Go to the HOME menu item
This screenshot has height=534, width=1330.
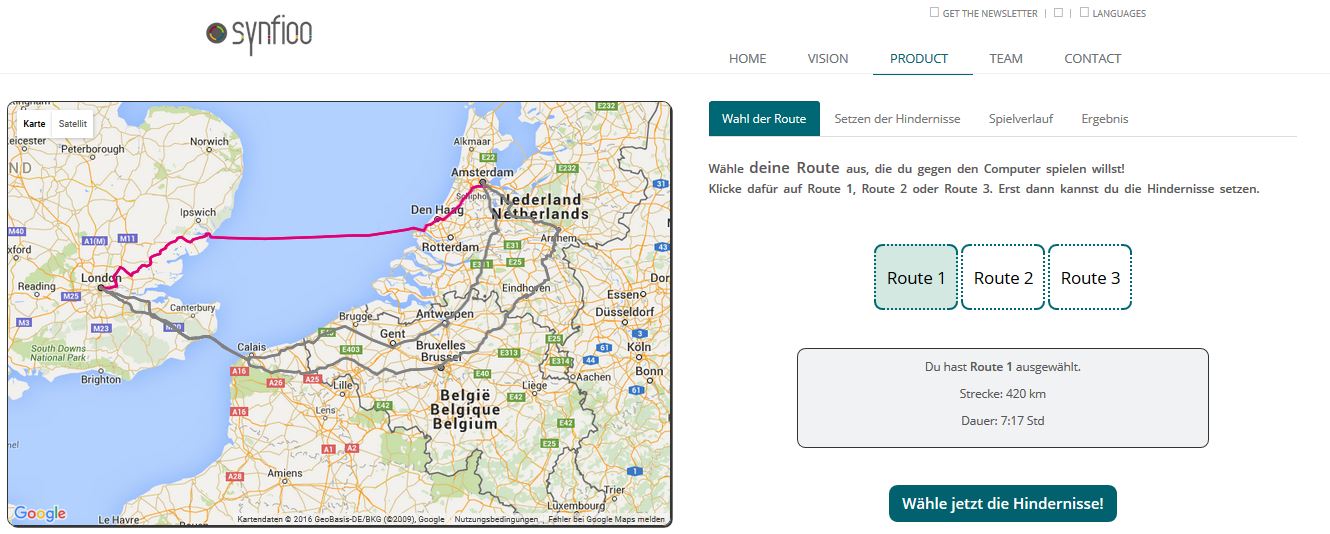[x=747, y=58]
